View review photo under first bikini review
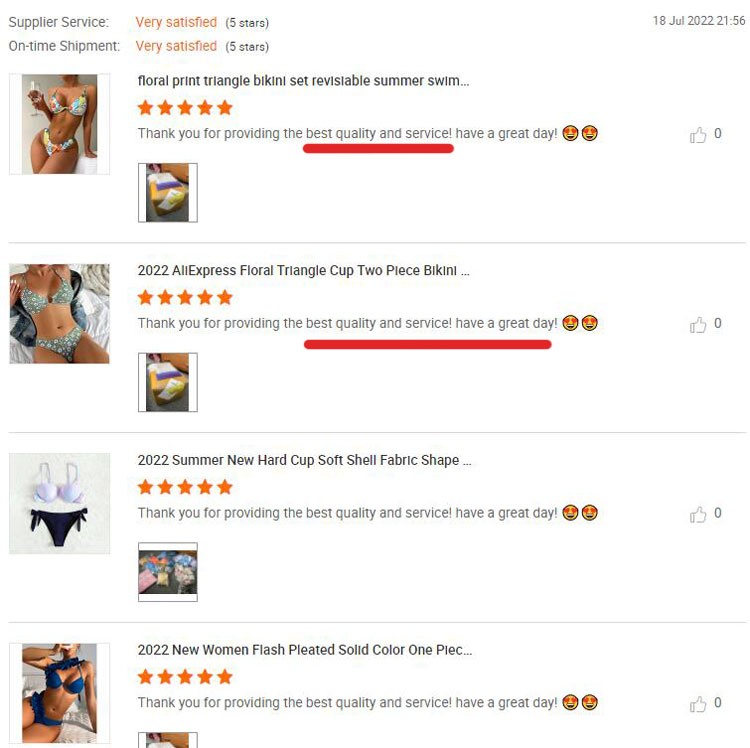The height and width of the screenshot is (748, 750). pos(168,193)
